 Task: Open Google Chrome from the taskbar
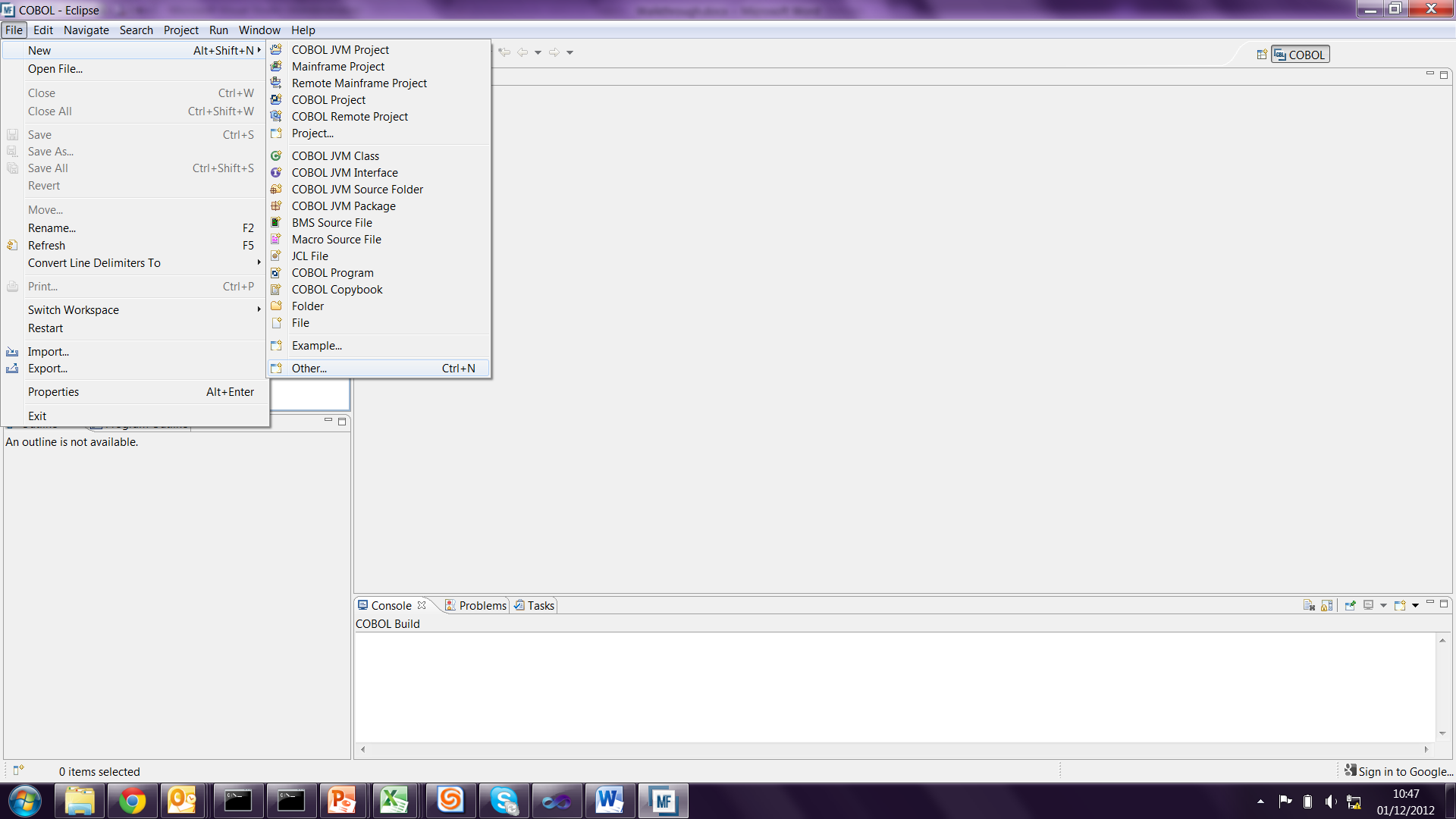tap(132, 801)
